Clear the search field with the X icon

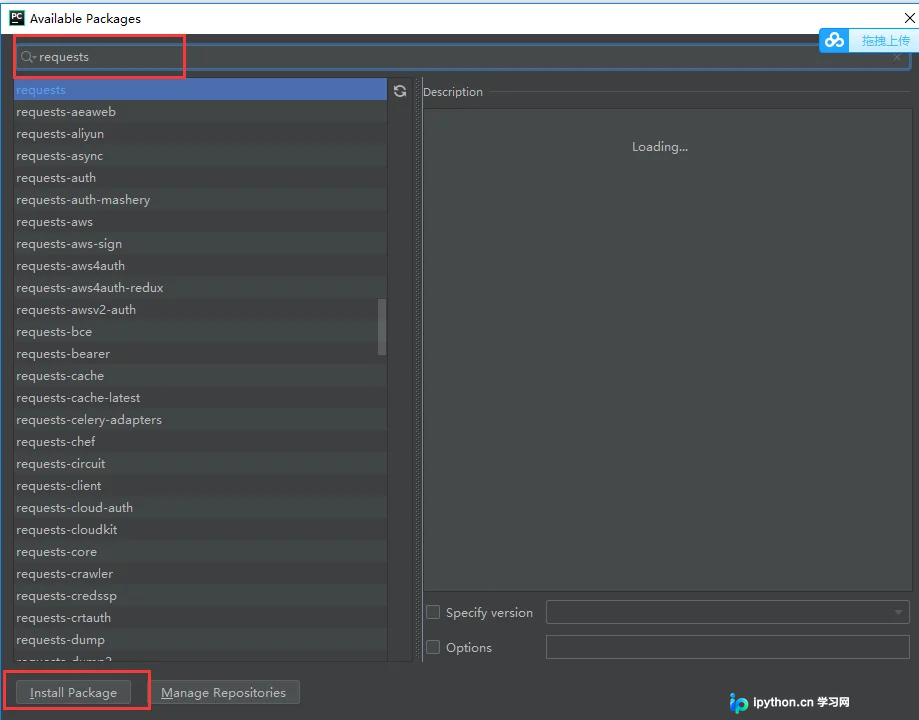[896, 57]
